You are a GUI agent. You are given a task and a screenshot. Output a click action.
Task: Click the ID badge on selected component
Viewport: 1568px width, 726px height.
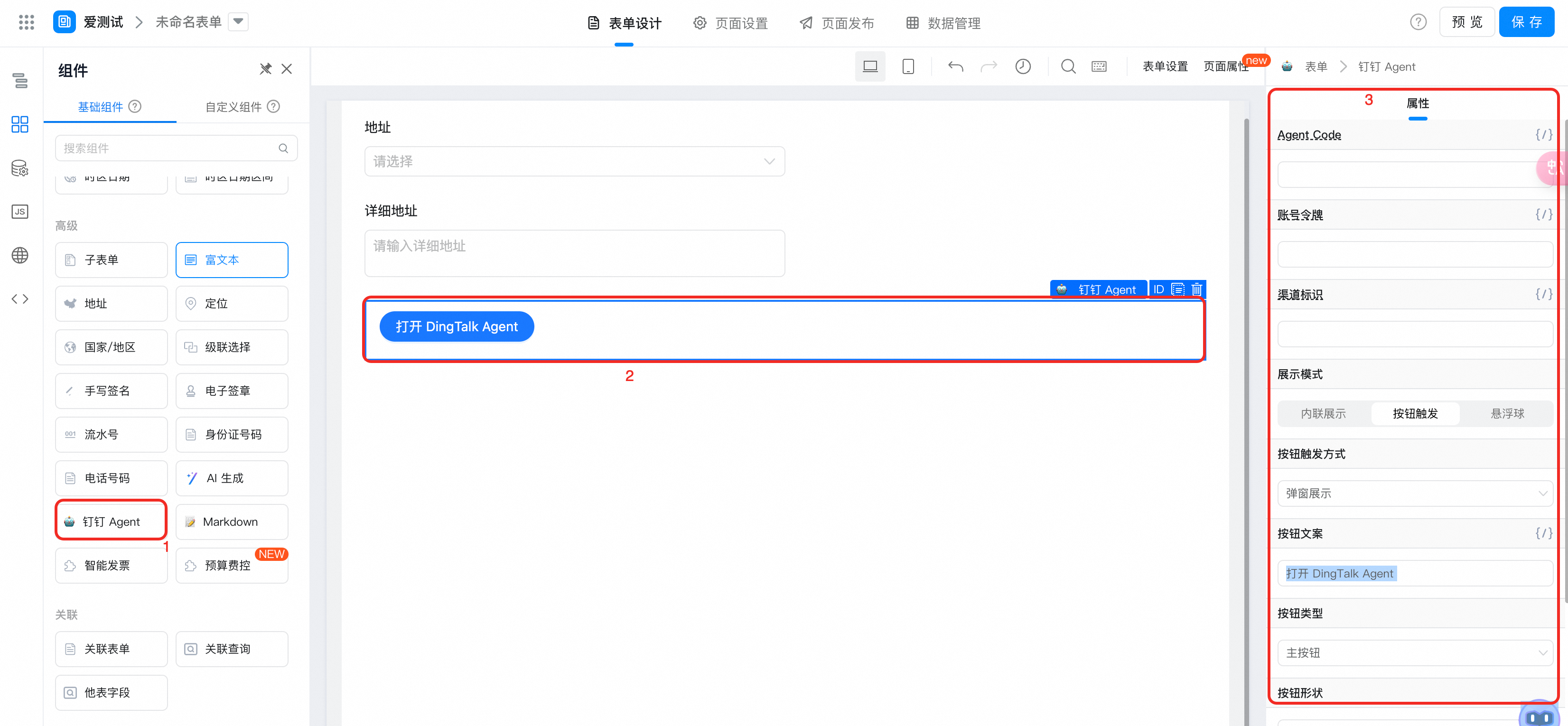(1158, 289)
